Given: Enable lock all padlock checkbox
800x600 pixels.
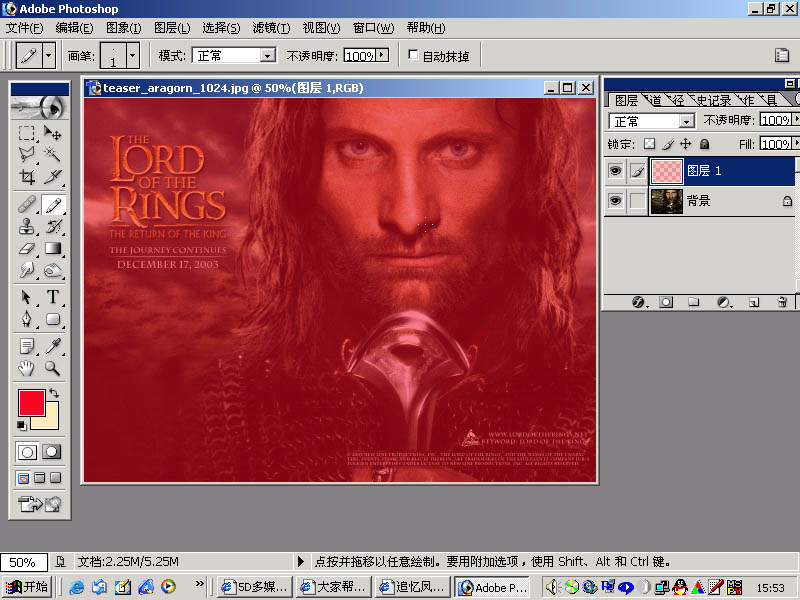Looking at the screenshot, I should pos(705,144).
